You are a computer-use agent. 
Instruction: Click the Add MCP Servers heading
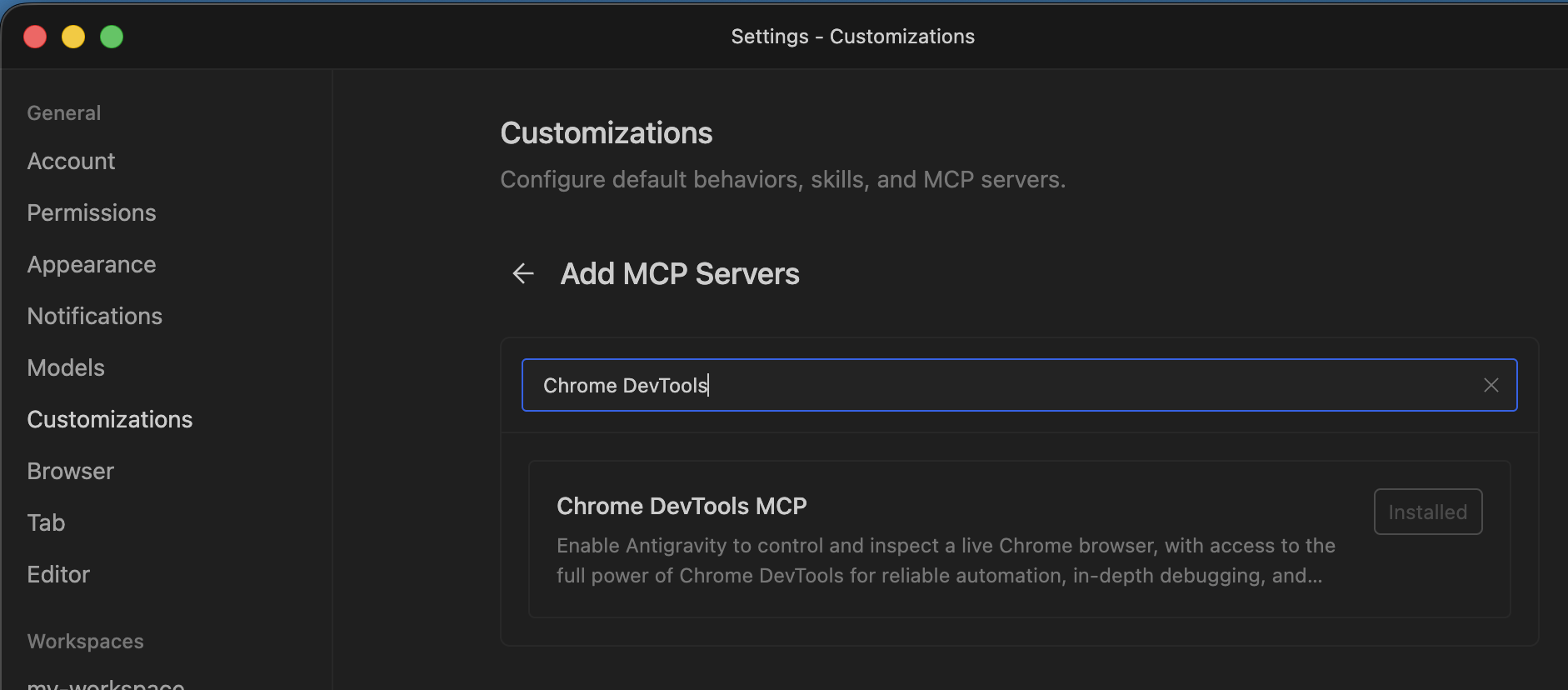[x=680, y=273]
